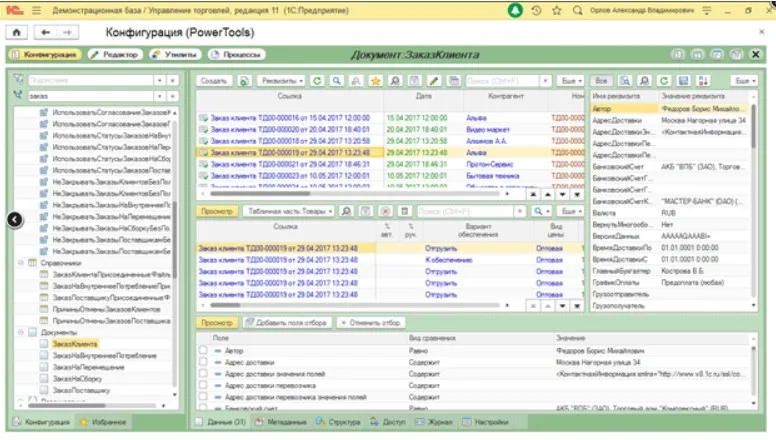Open the Избранное tab in left panel
The height and width of the screenshot is (440, 776).
[x=104, y=422]
